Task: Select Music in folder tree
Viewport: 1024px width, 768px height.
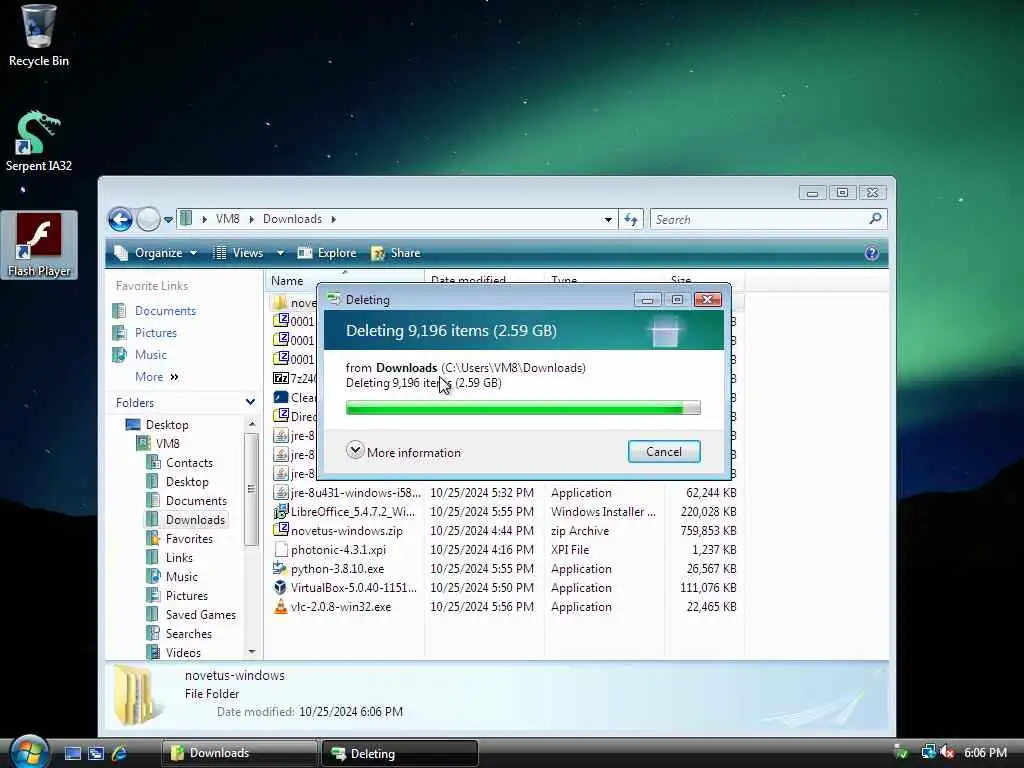Action: click(172, 577)
